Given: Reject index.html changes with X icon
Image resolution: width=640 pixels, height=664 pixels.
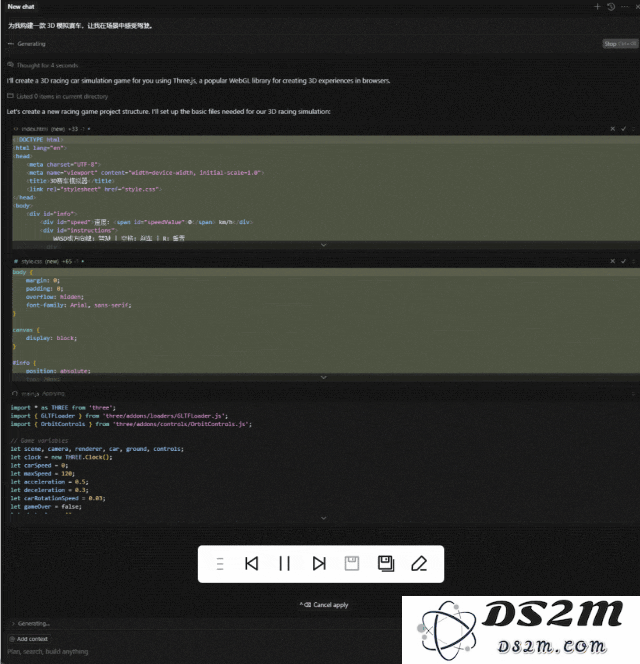Looking at the screenshot, I should [x=612, y=129].
